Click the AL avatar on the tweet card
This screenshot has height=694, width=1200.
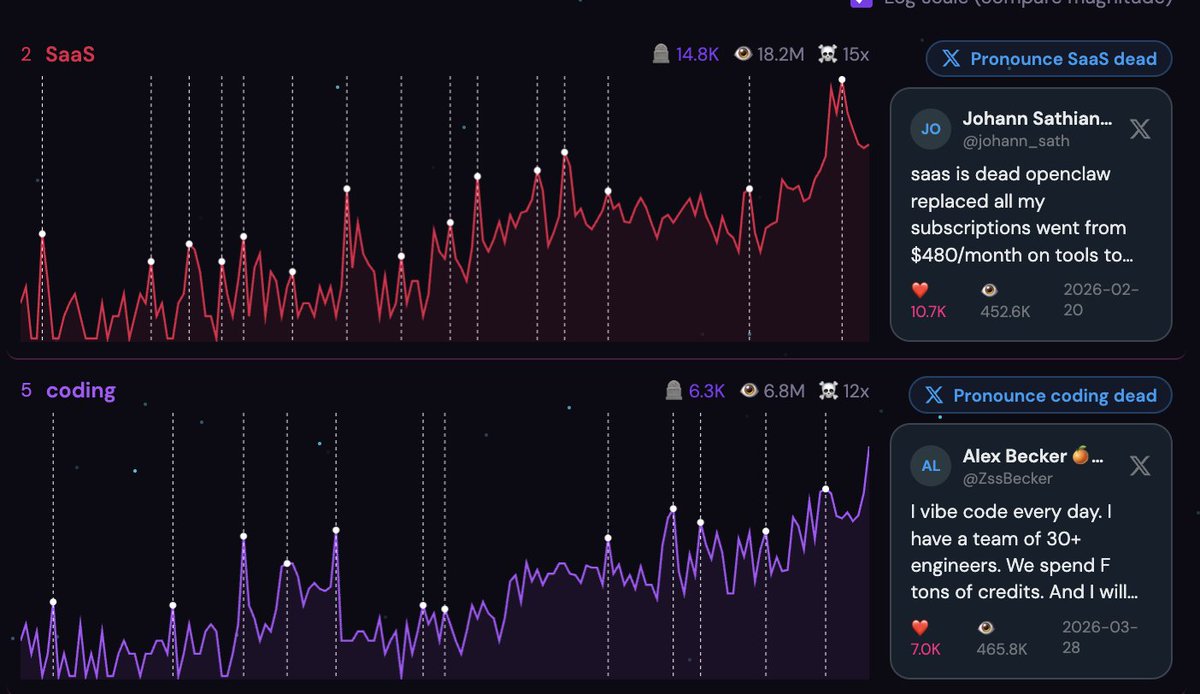(930, 466)
